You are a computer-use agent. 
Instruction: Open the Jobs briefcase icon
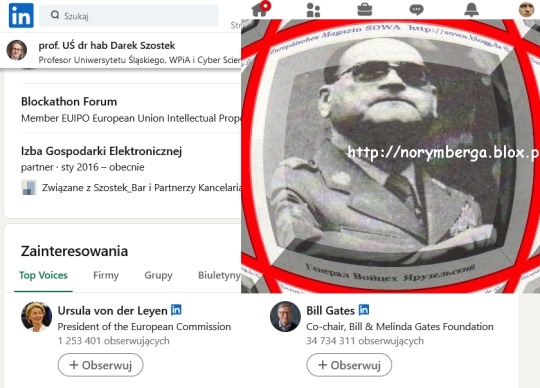[x=364, y=10]
